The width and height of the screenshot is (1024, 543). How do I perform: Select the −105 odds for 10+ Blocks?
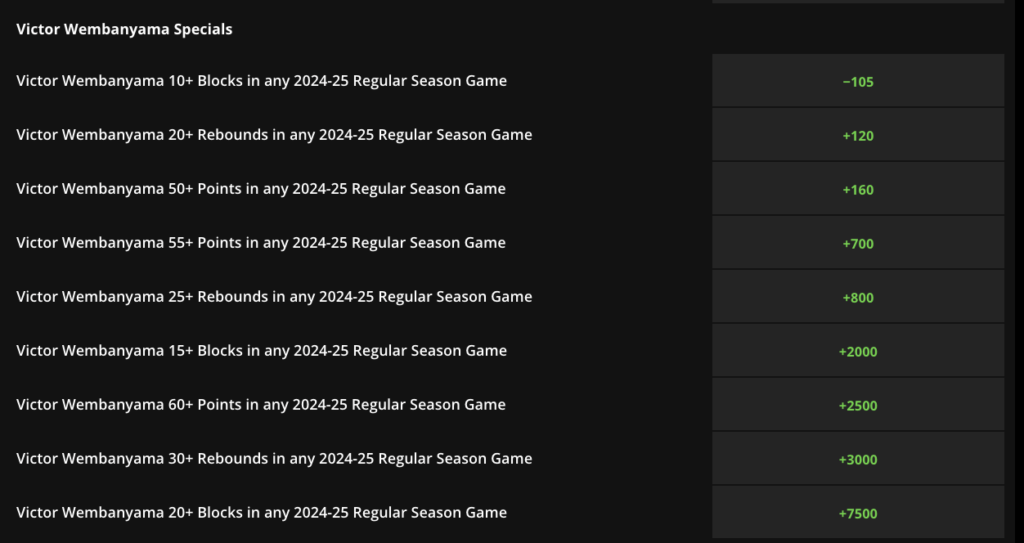858,81
